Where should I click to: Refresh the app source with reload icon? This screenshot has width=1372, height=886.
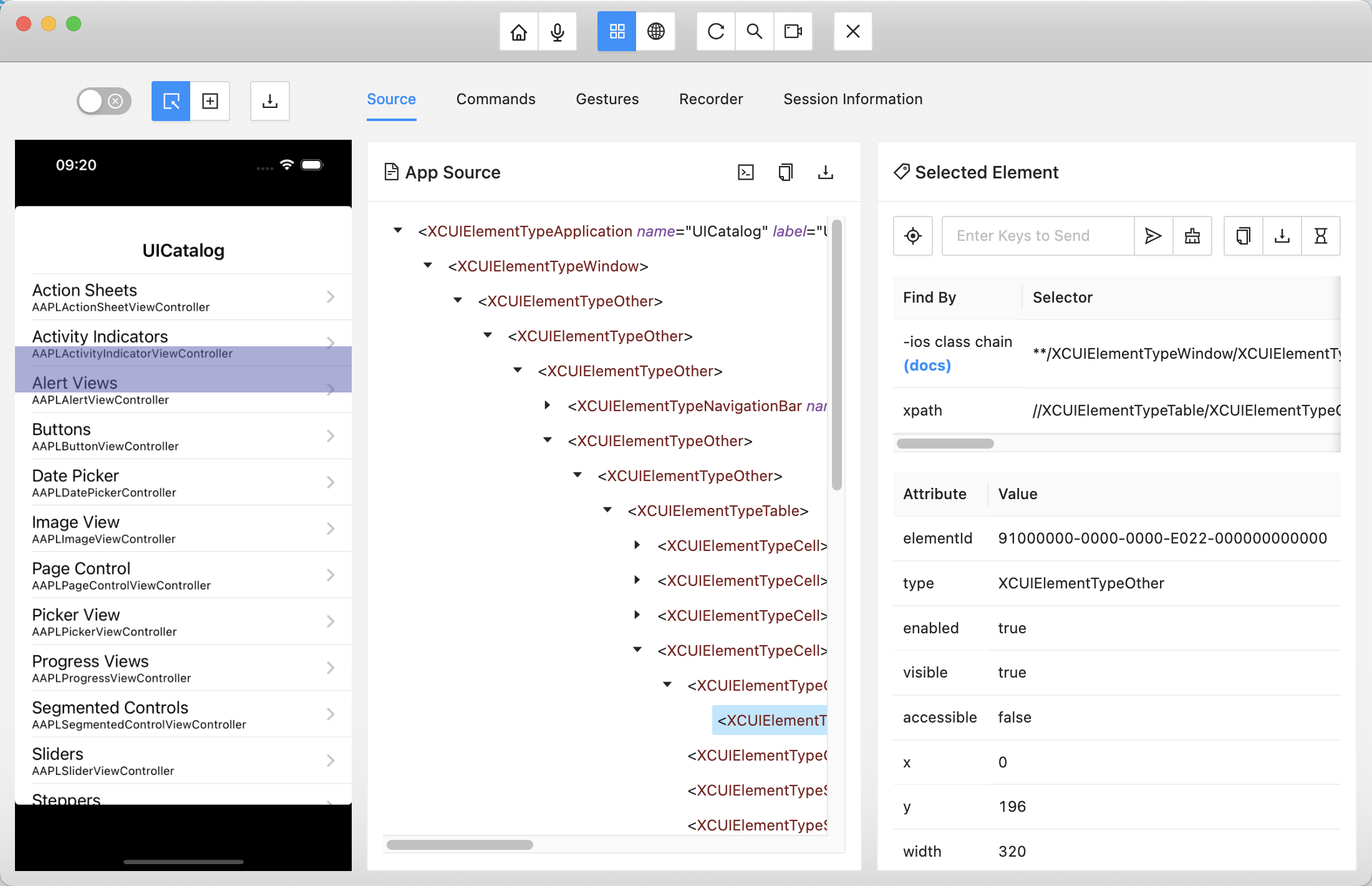pos(715,31)
